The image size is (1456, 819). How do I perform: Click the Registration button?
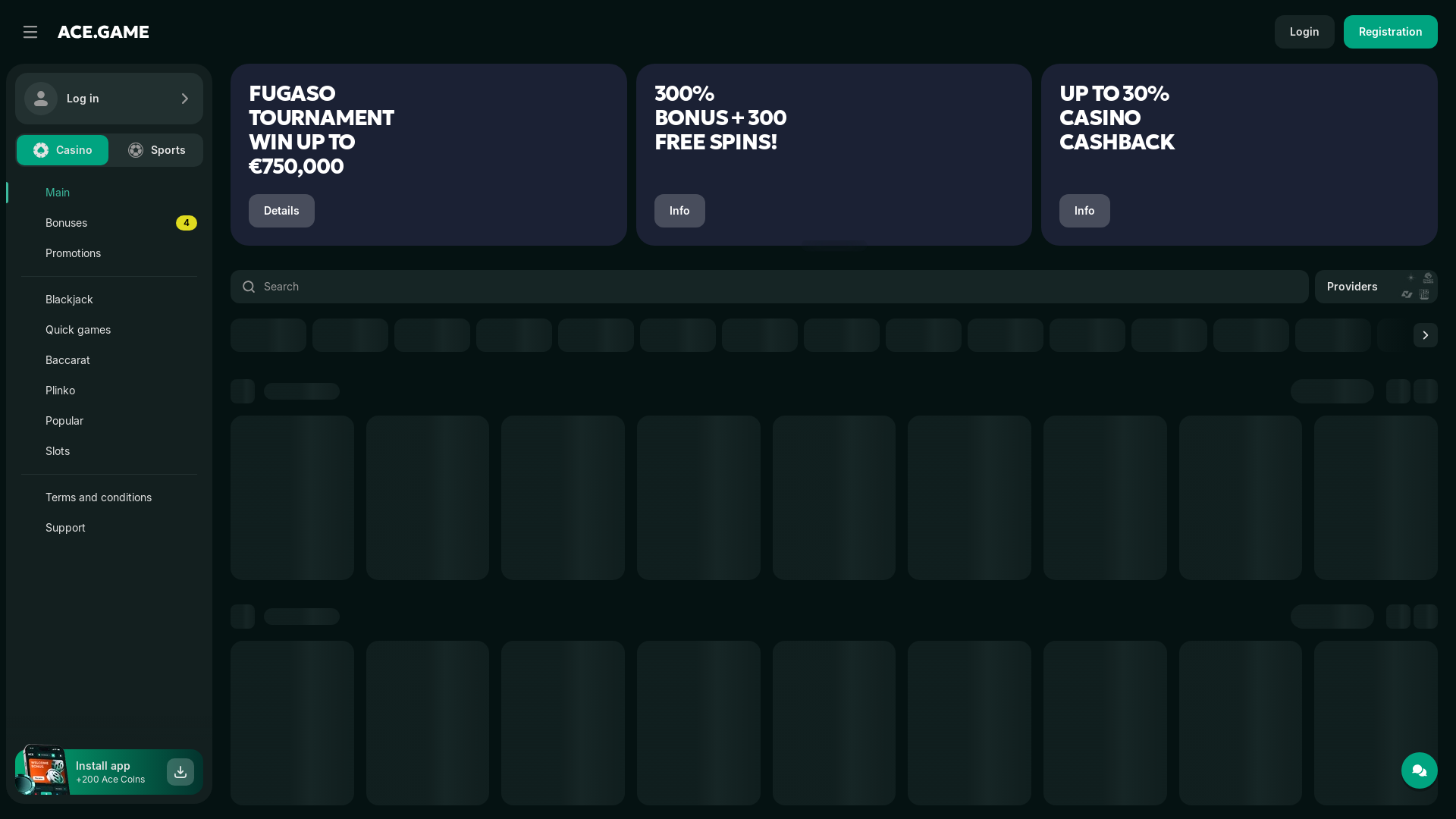[1391, 32]
